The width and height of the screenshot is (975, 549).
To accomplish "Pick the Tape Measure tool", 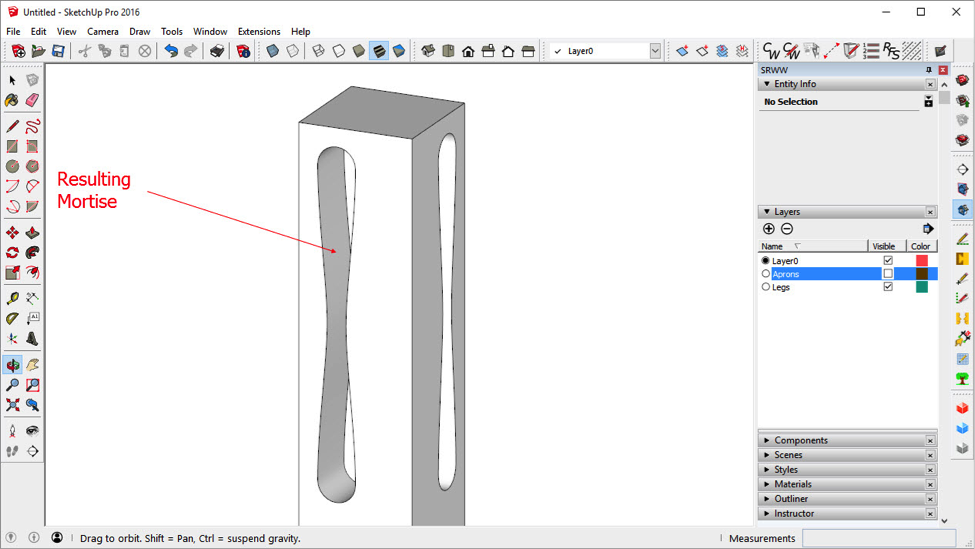I will (12, 298).
